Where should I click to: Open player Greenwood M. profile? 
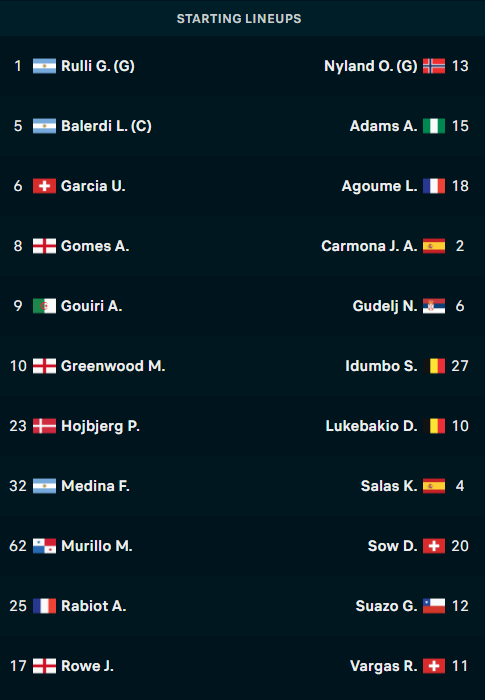point(113,366)
